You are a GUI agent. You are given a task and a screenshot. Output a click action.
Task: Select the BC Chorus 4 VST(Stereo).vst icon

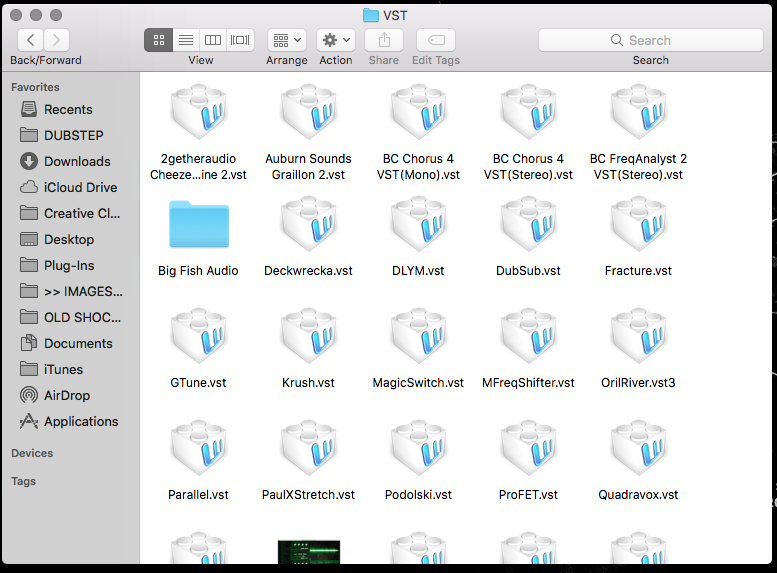[x=528, y=112]
